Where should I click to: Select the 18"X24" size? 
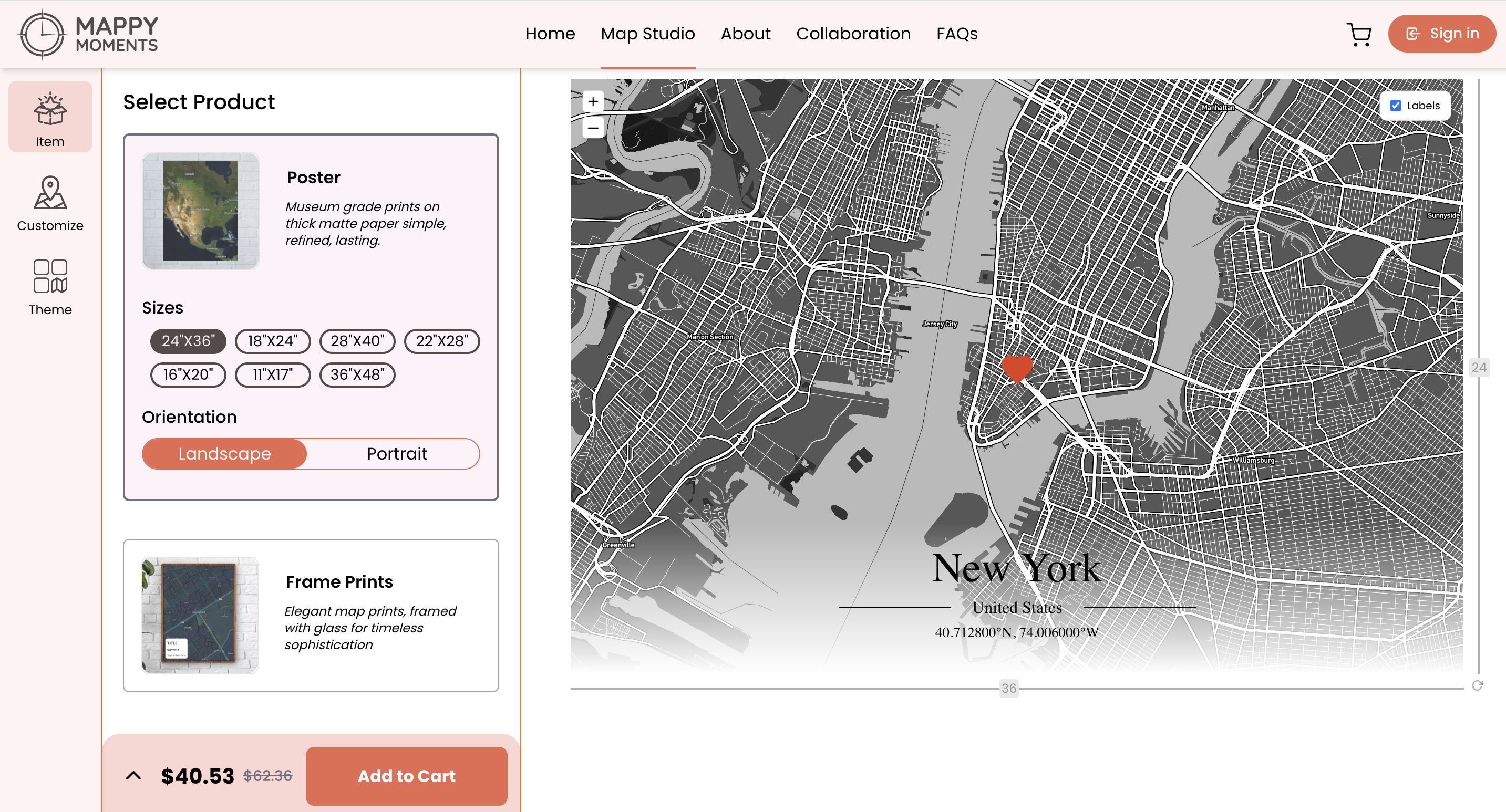coord(272,341)
